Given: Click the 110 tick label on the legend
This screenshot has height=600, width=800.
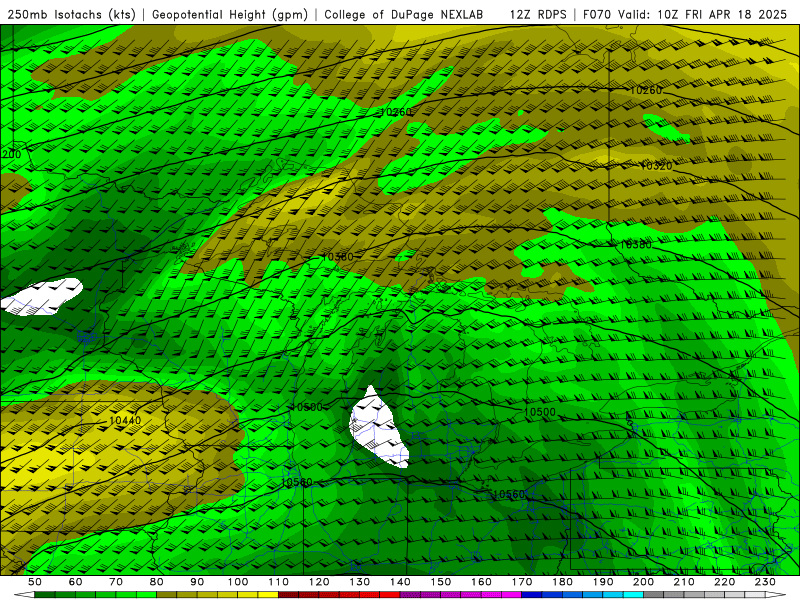Looking at the screenshot, I should 279,582.
